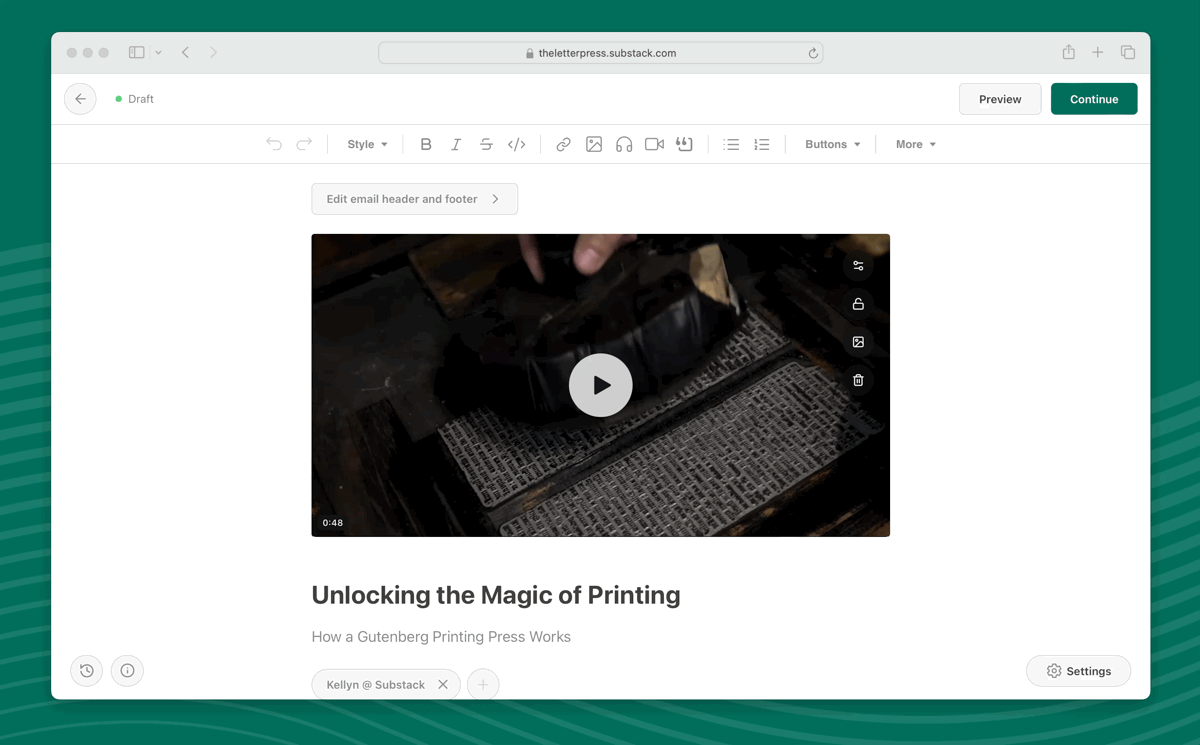Click the lock icon on the video
The image size is (1200, 745).
858,304
